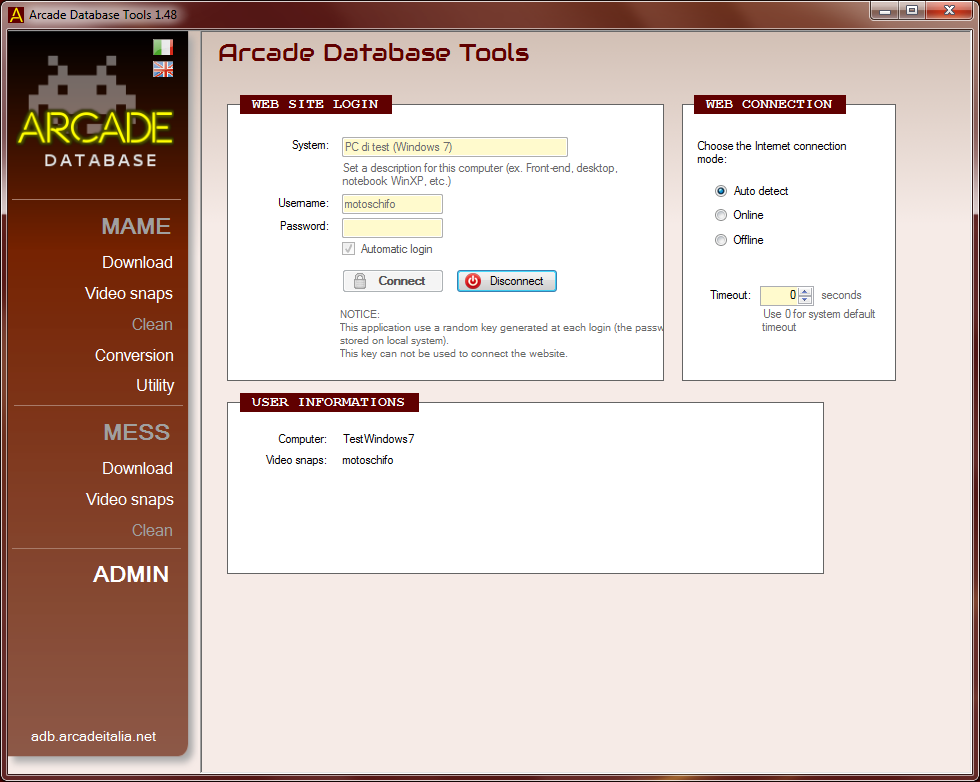Minimize the Arcade Database Tools window

point(884,11)
